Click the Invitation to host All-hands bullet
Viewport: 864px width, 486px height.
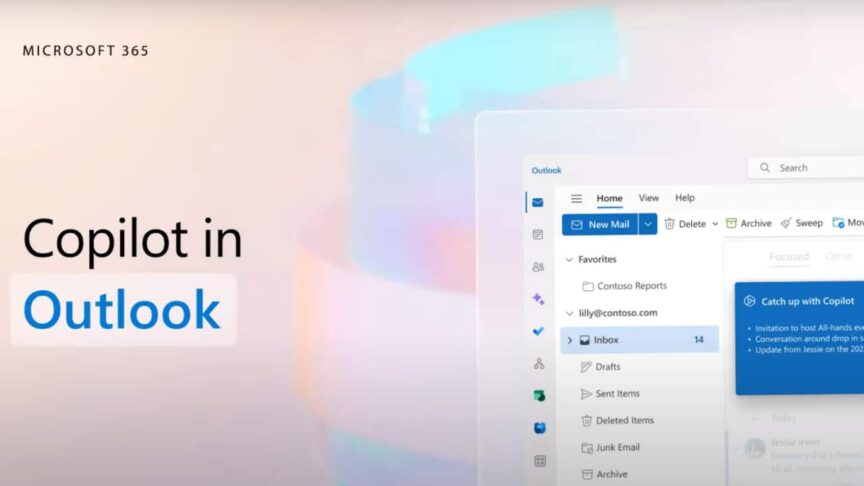pos(809,328)
